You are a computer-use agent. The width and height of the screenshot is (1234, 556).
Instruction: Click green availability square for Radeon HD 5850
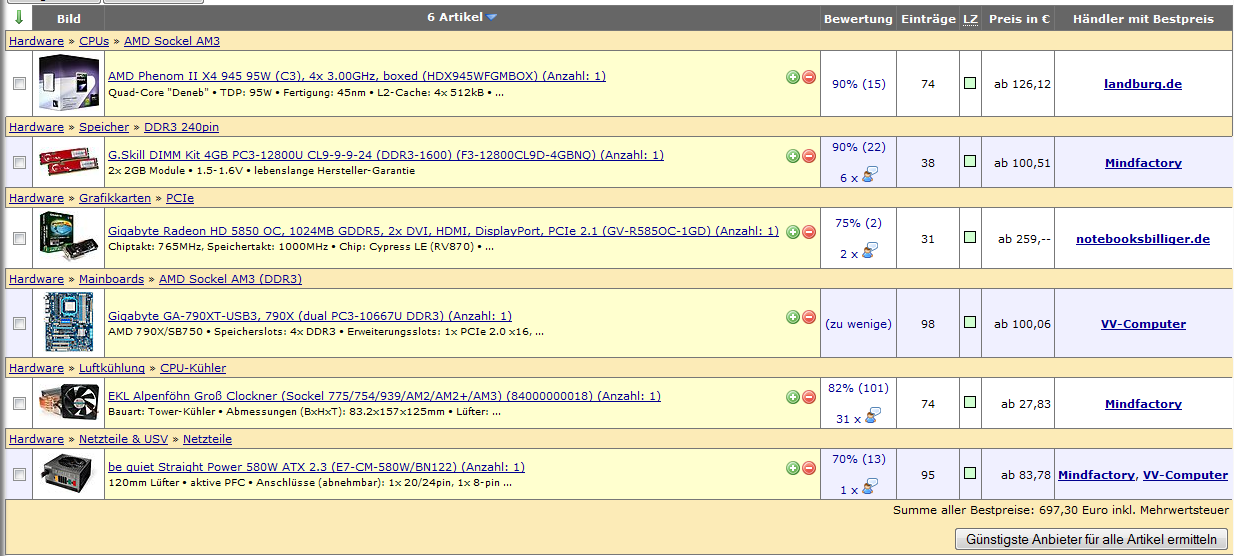(x=970, y=237)
